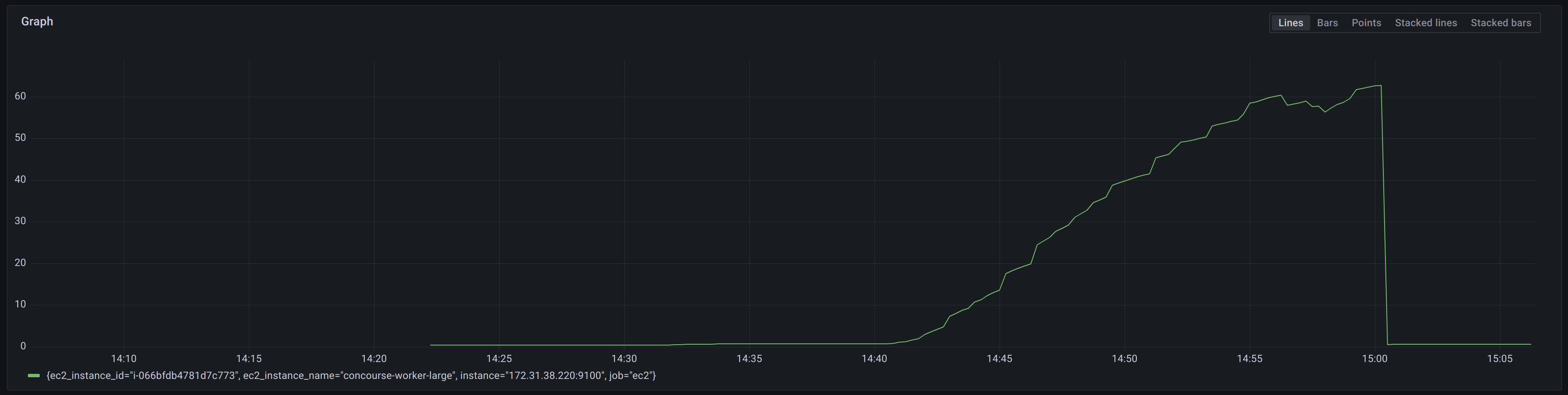Click the 60 mark on the y-axis

click(20, 96)
